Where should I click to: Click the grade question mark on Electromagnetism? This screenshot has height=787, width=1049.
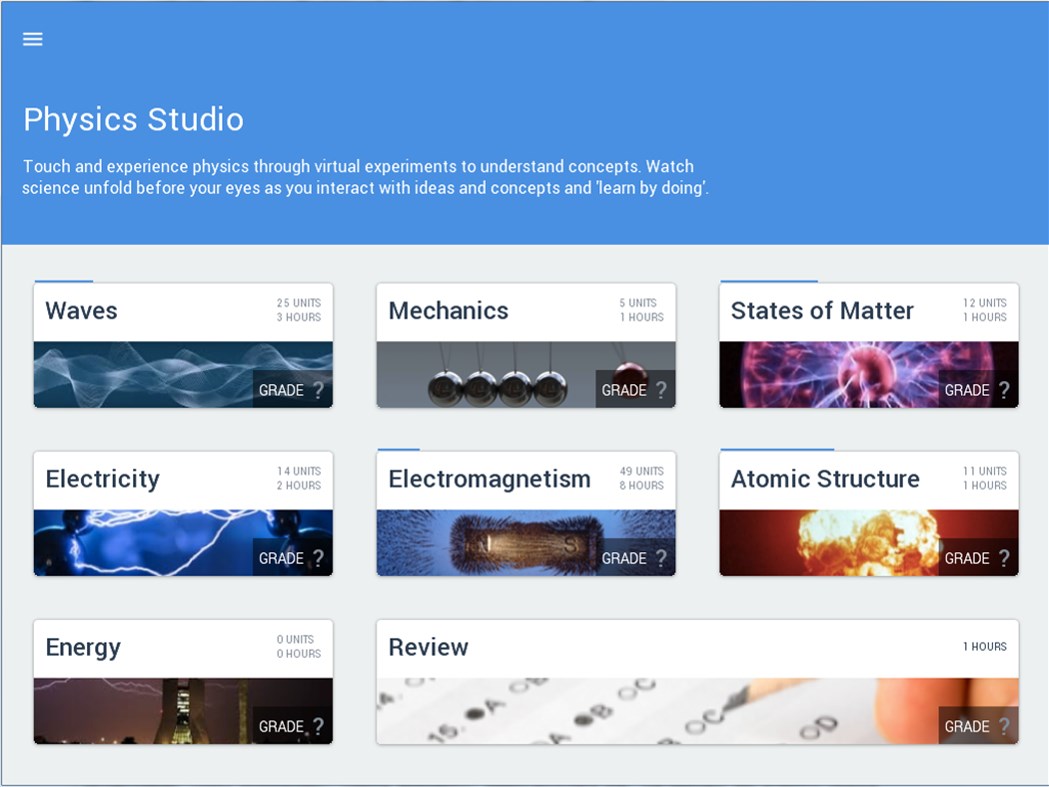coord(662,558)
